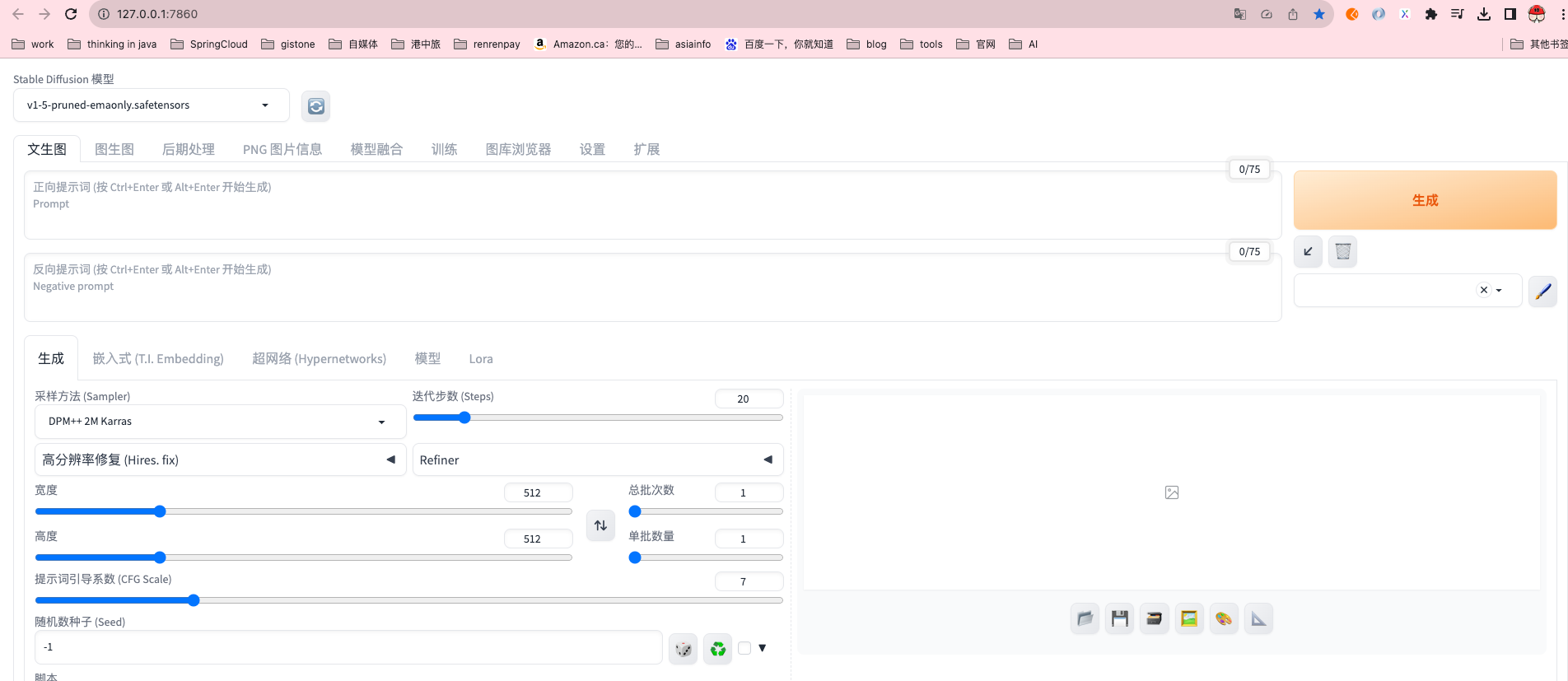Send image to extras via triangle ruler icon
Screen dimensions: 1568x681
[1258, 618]
